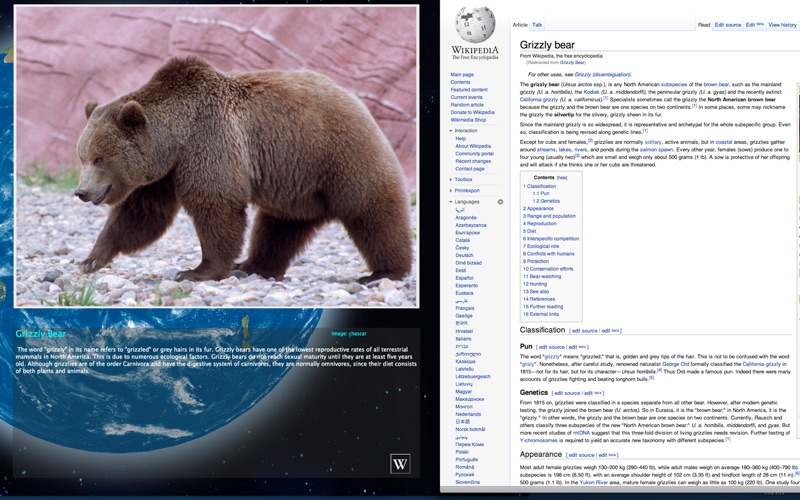Open the Grizzly (disambiguation) link
This screenshot has height=500, width=800.
point(603,74)
